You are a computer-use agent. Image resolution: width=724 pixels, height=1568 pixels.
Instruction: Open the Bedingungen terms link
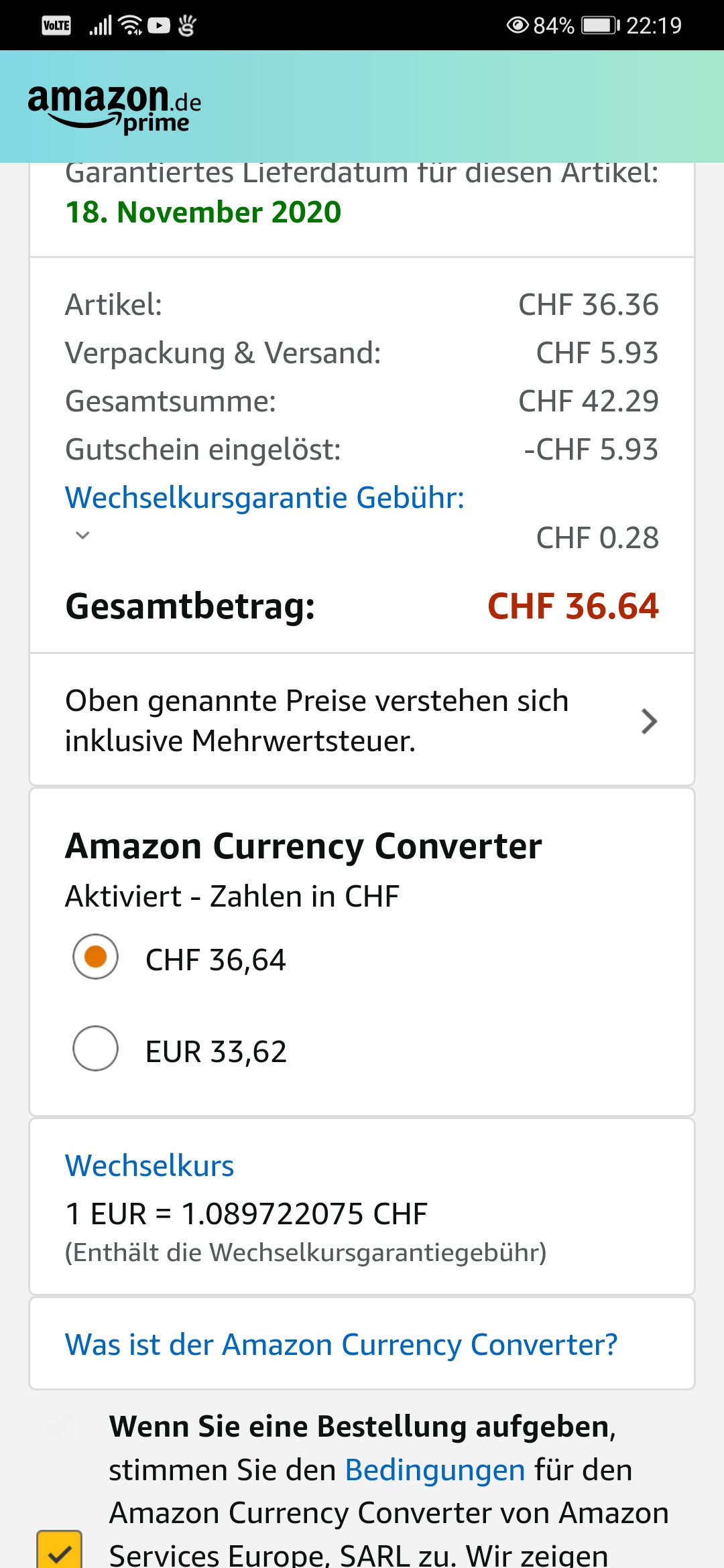[x=434, y=1470]
